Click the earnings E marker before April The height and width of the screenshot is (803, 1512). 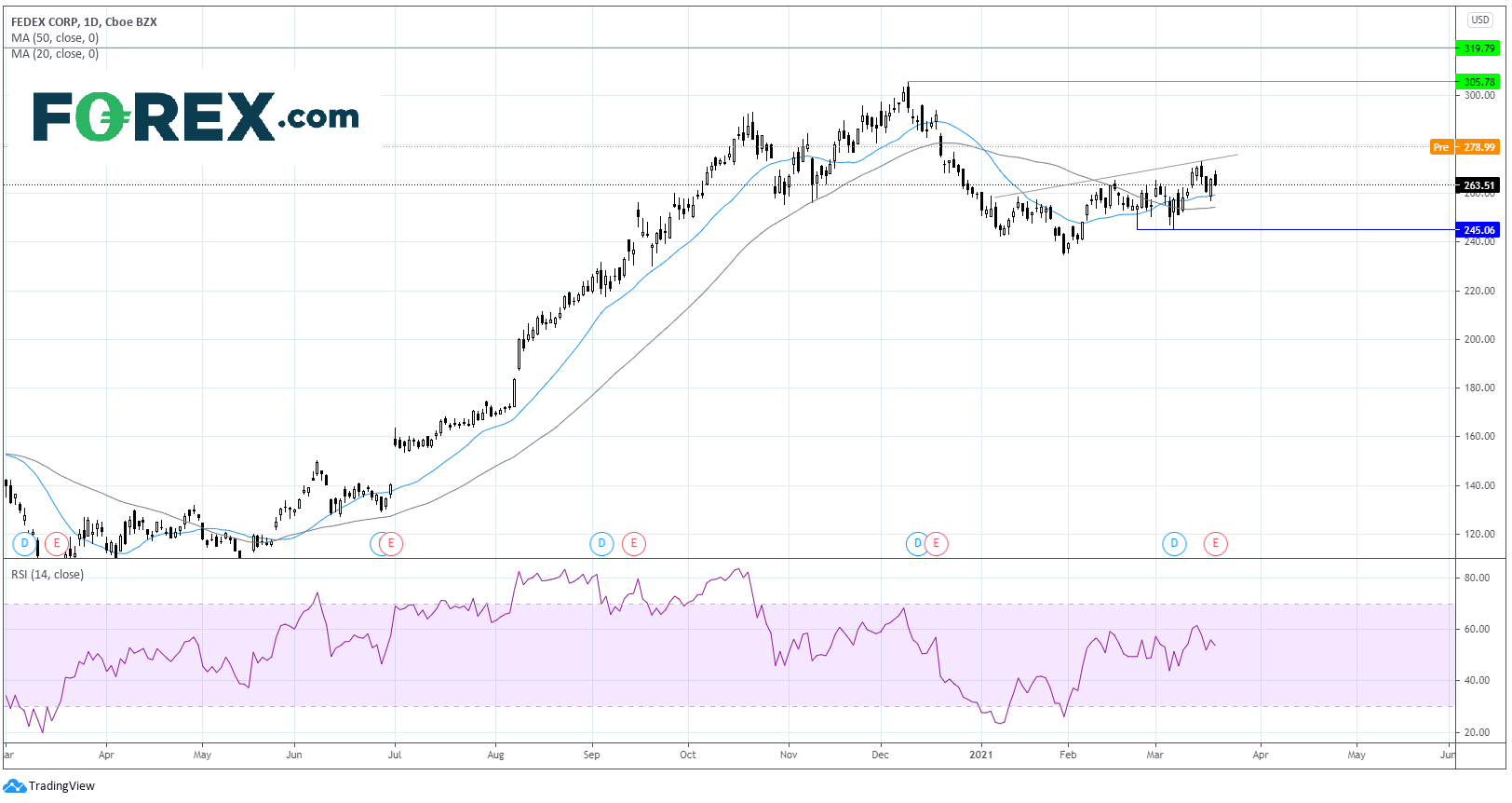[57, 543]
